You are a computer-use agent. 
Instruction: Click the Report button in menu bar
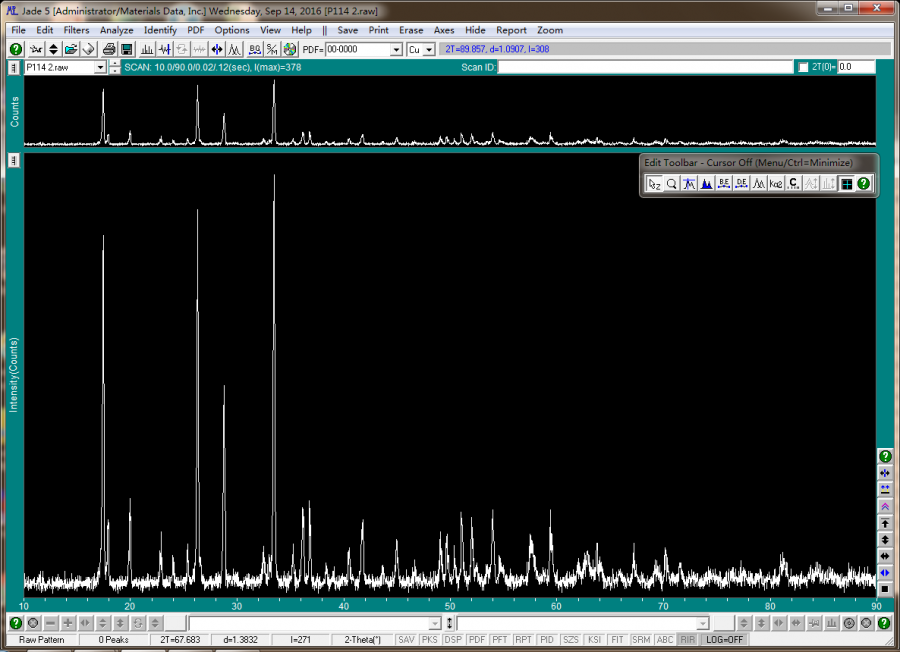[511, 30]
